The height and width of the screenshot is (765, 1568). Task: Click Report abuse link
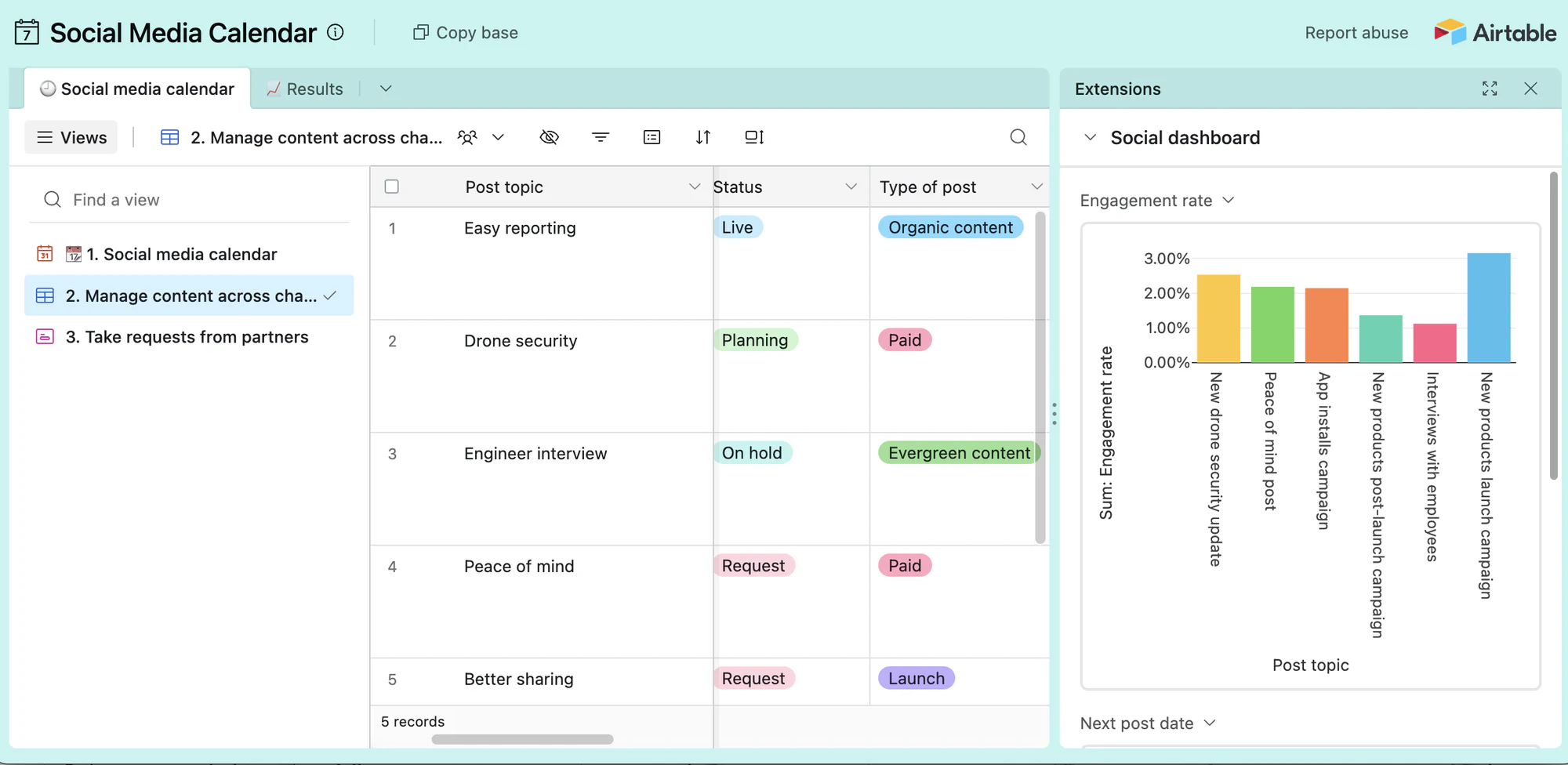click(x=1356, y=32)
